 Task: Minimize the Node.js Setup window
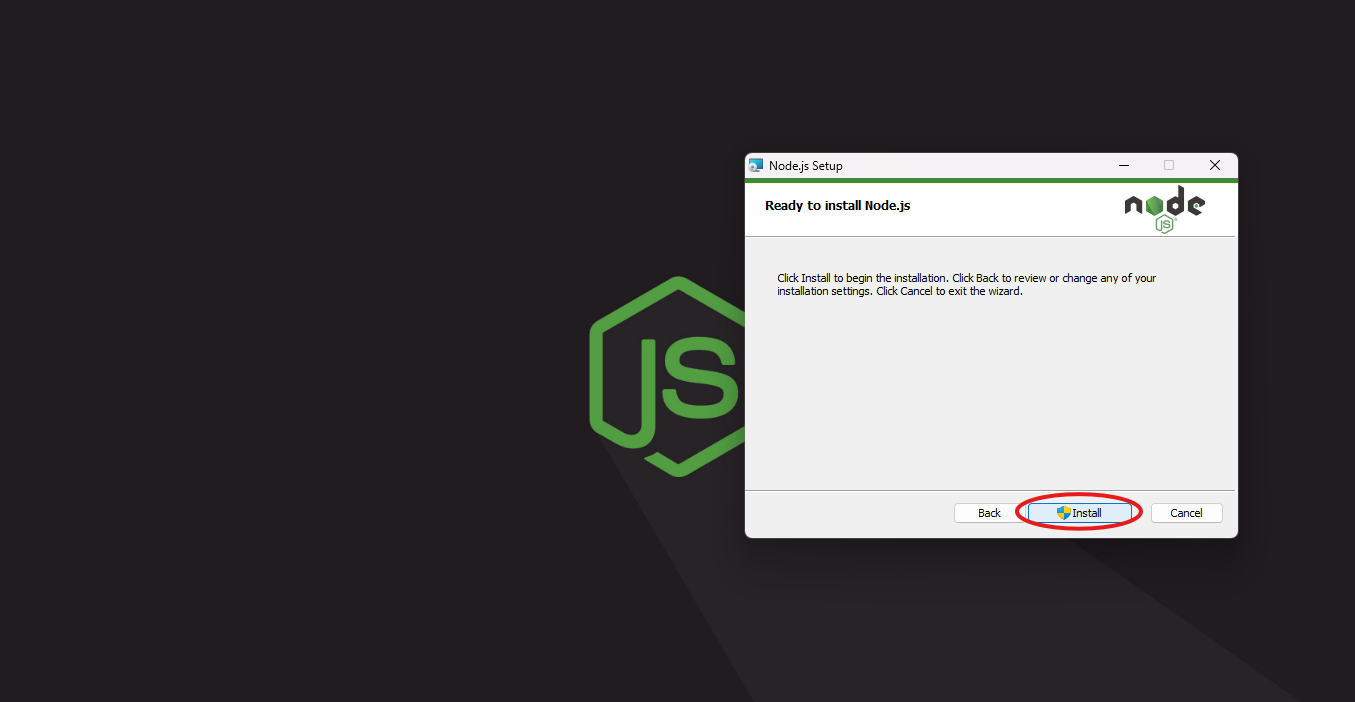point(1124,166)
